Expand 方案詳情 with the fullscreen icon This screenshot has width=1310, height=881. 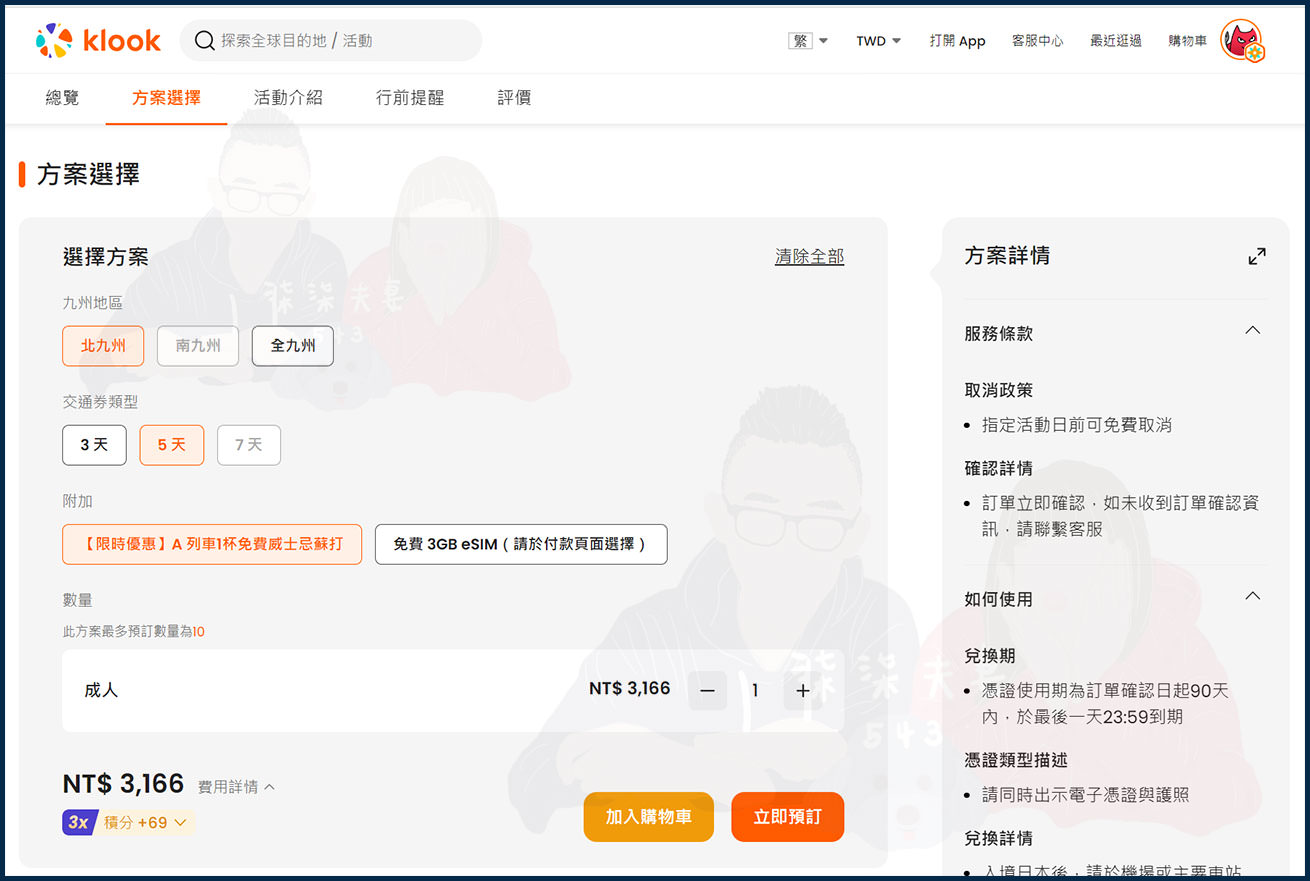[x=1257, y=256]
